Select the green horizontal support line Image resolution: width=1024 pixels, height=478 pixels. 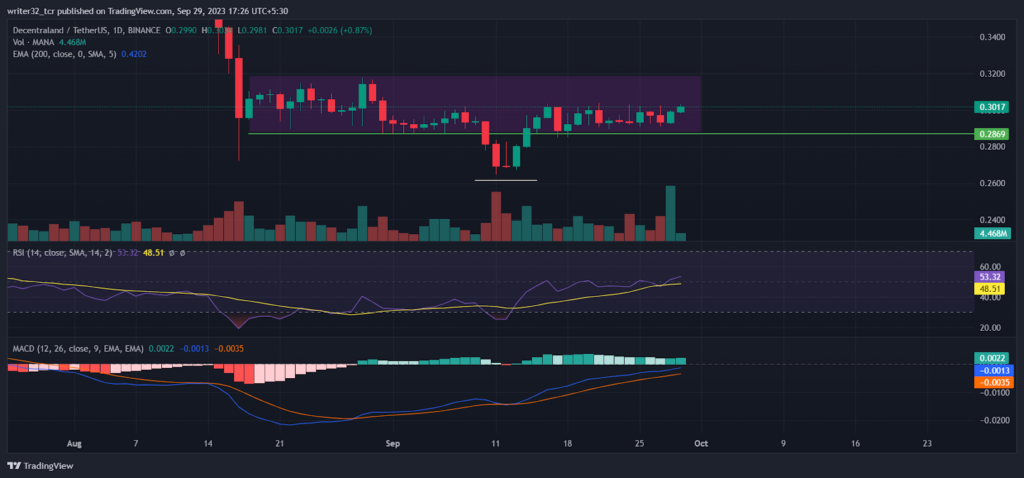[x=611, y=134]
